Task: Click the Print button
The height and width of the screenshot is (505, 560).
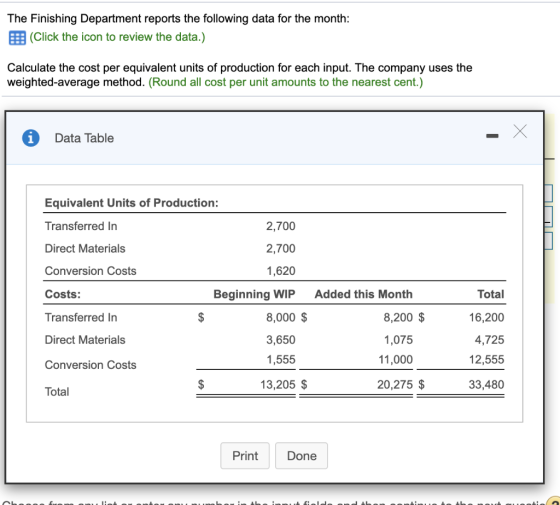Action: coord(245,456)
